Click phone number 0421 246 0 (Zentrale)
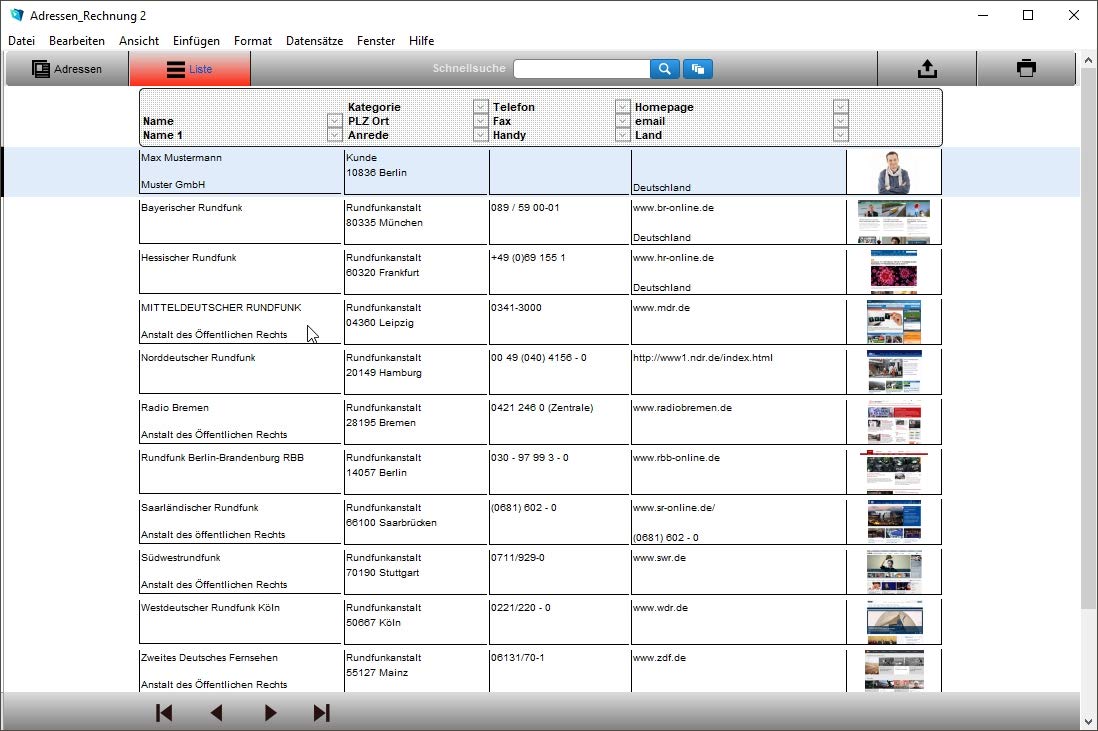The image size is (1098, 731). pyautogui.click(x=542, y=408)
